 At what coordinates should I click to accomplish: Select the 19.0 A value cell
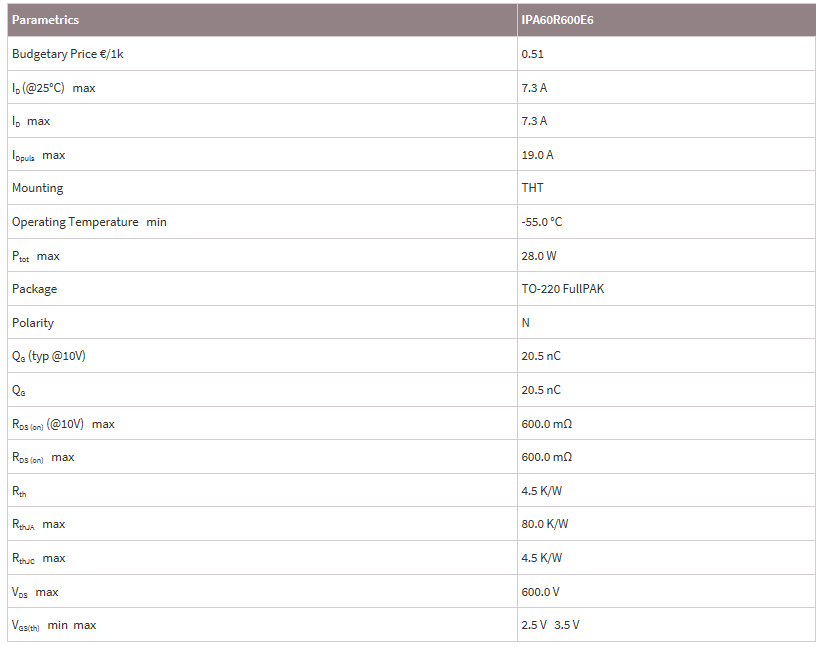click(x=537, y=155)
